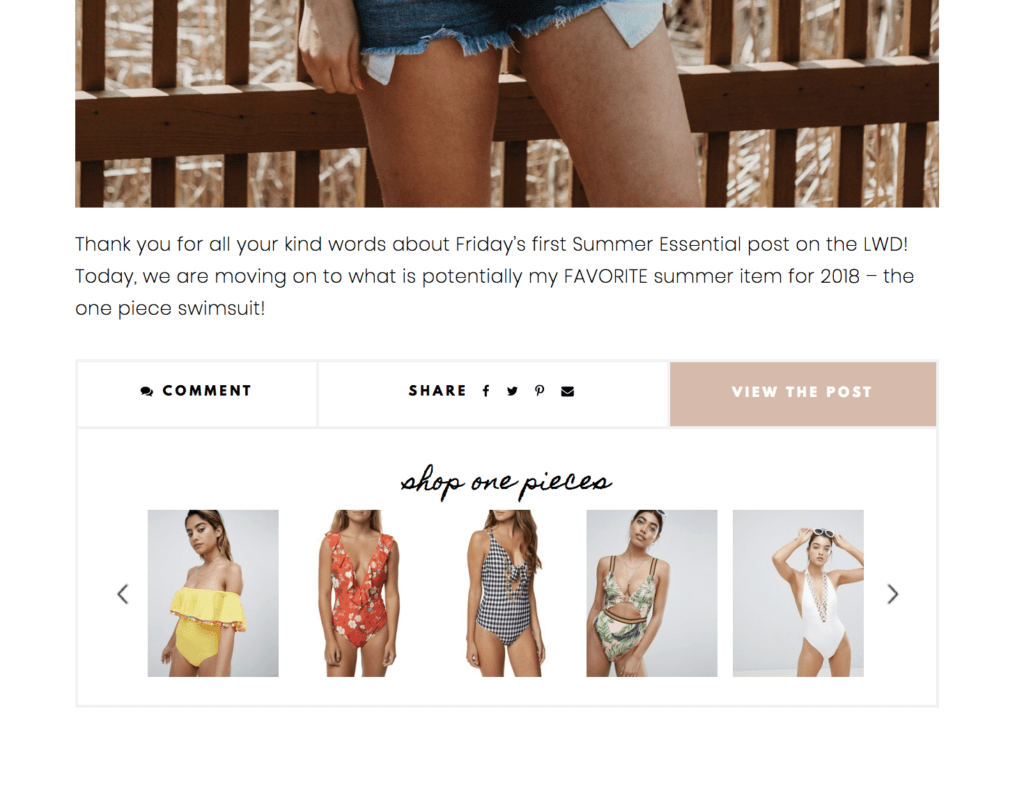Viewport: 1024px width, 787px height.
Task: Click 'one piece swimsuit!' in the post text
Action: click(170, 308)
